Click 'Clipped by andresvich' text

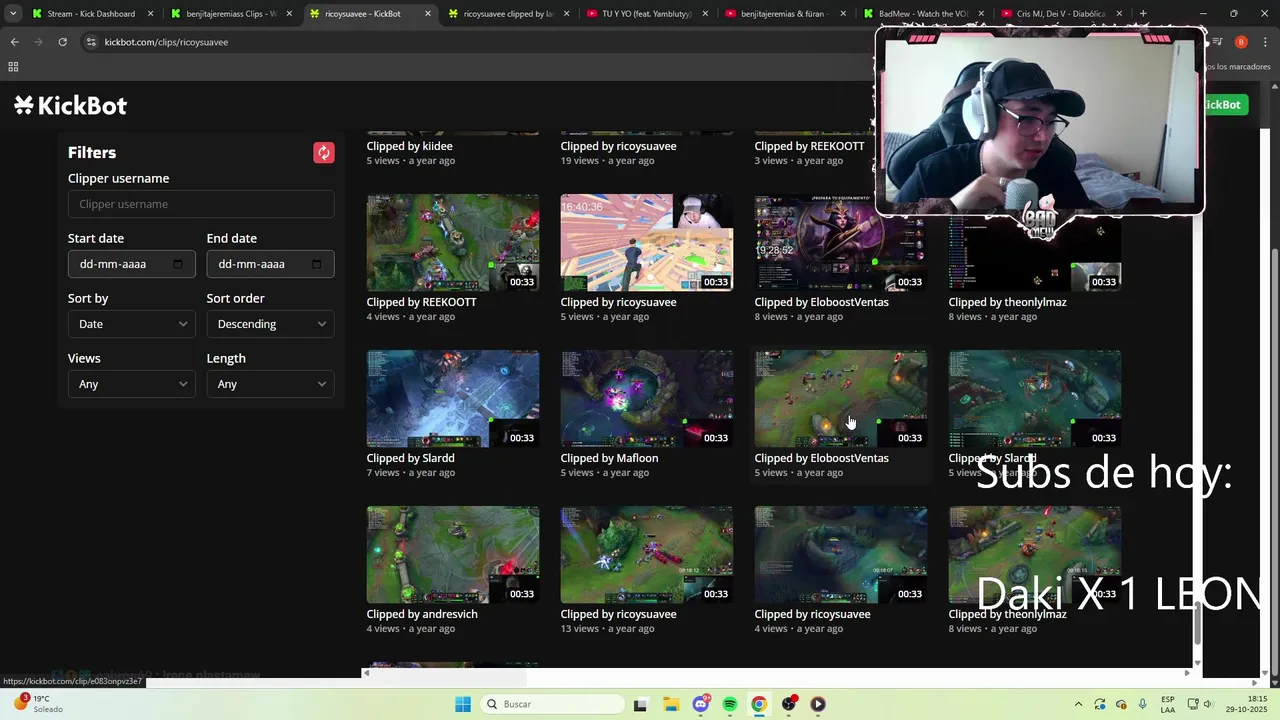[422, 614]
